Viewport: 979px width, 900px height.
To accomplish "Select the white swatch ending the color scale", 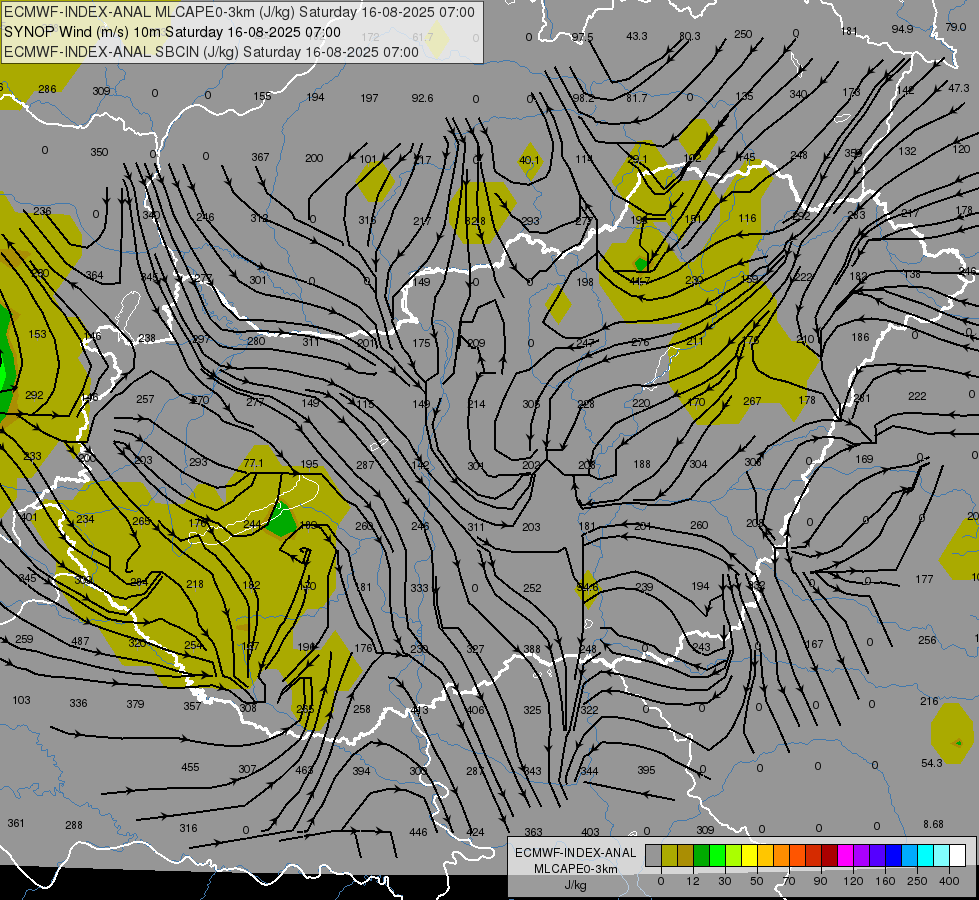I will coord(958,855).
